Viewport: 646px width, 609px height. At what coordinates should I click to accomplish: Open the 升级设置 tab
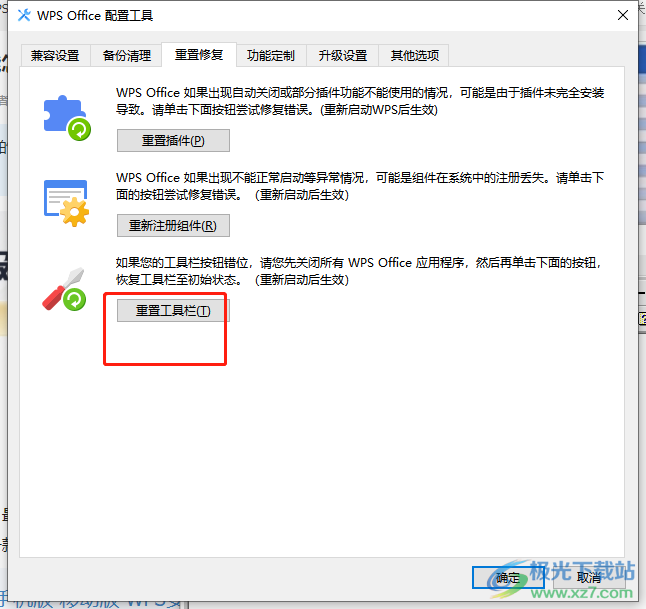(343, 55)
